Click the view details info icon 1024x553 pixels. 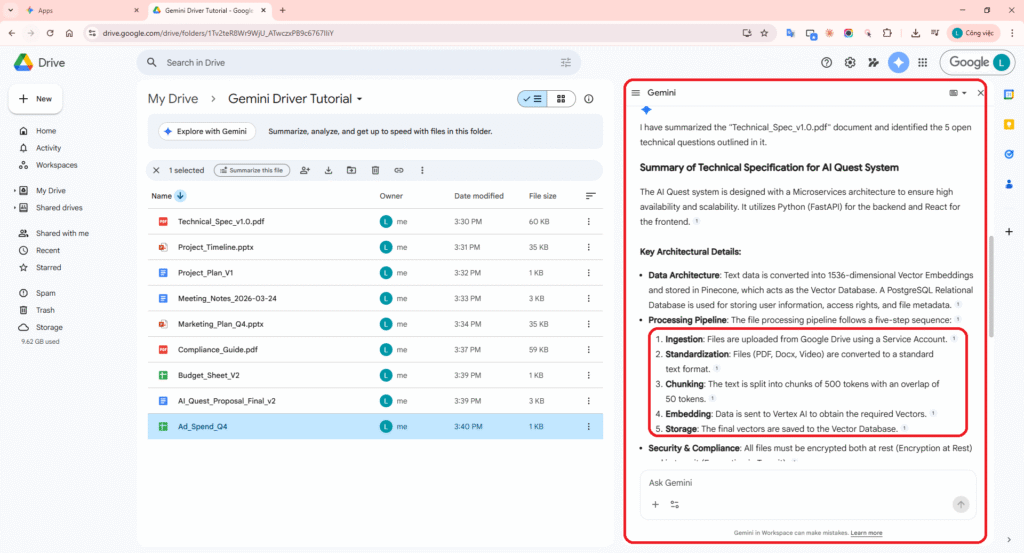tap(589, 99)
